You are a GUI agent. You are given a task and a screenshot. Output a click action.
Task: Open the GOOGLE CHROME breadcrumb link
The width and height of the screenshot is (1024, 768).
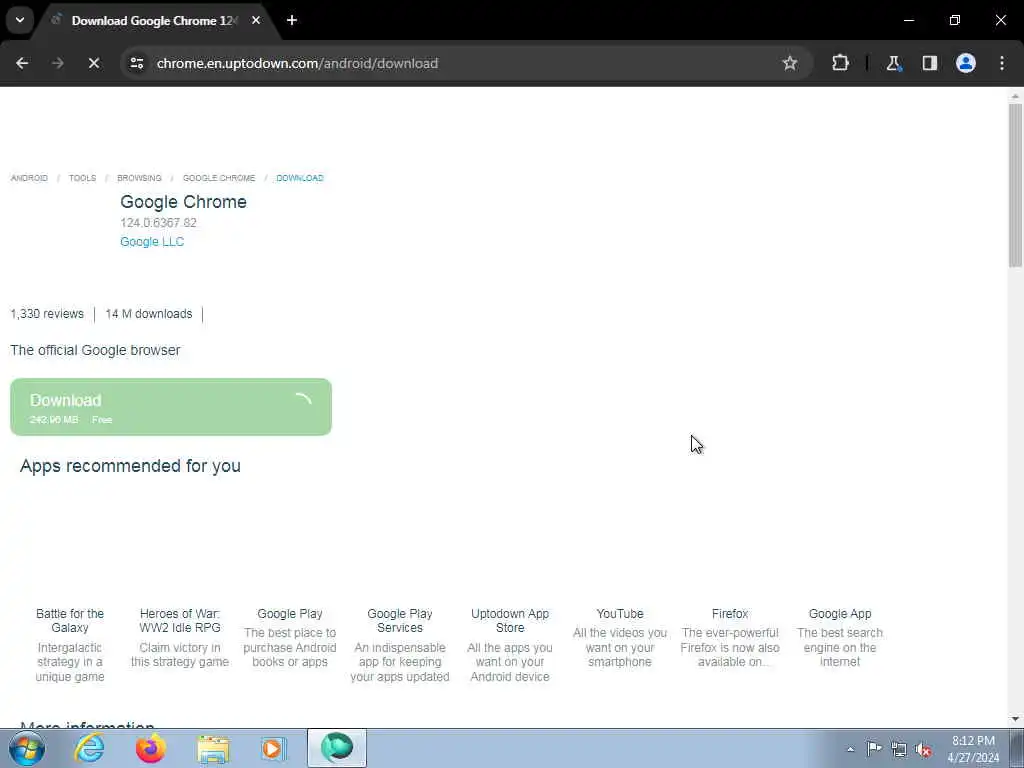click(219, 178)
